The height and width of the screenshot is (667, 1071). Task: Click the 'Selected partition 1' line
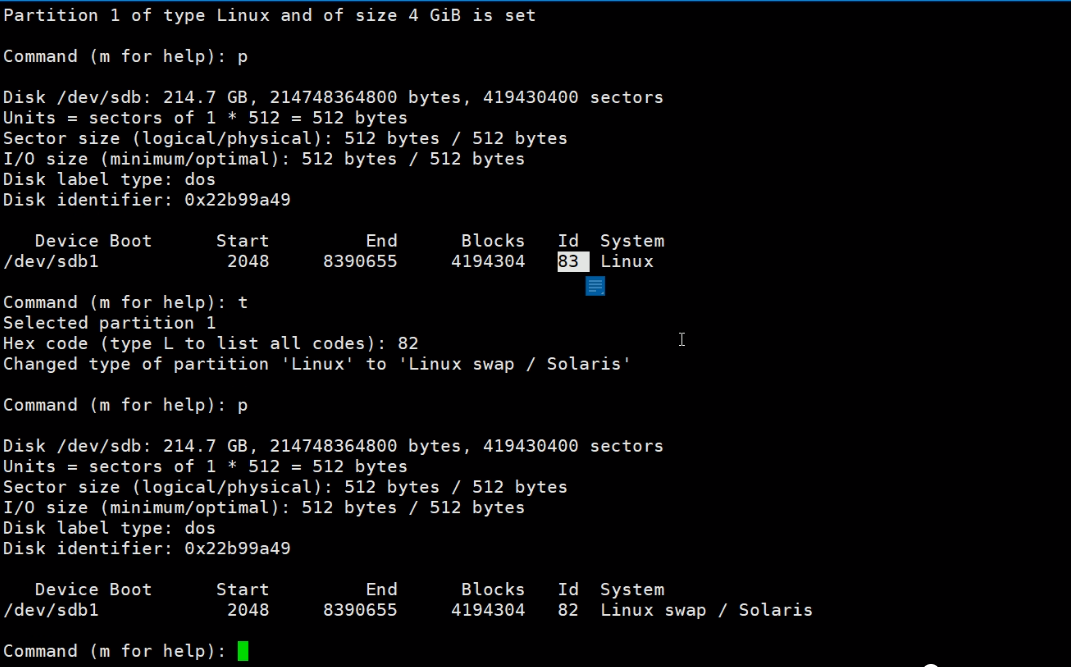pos(109,323)
